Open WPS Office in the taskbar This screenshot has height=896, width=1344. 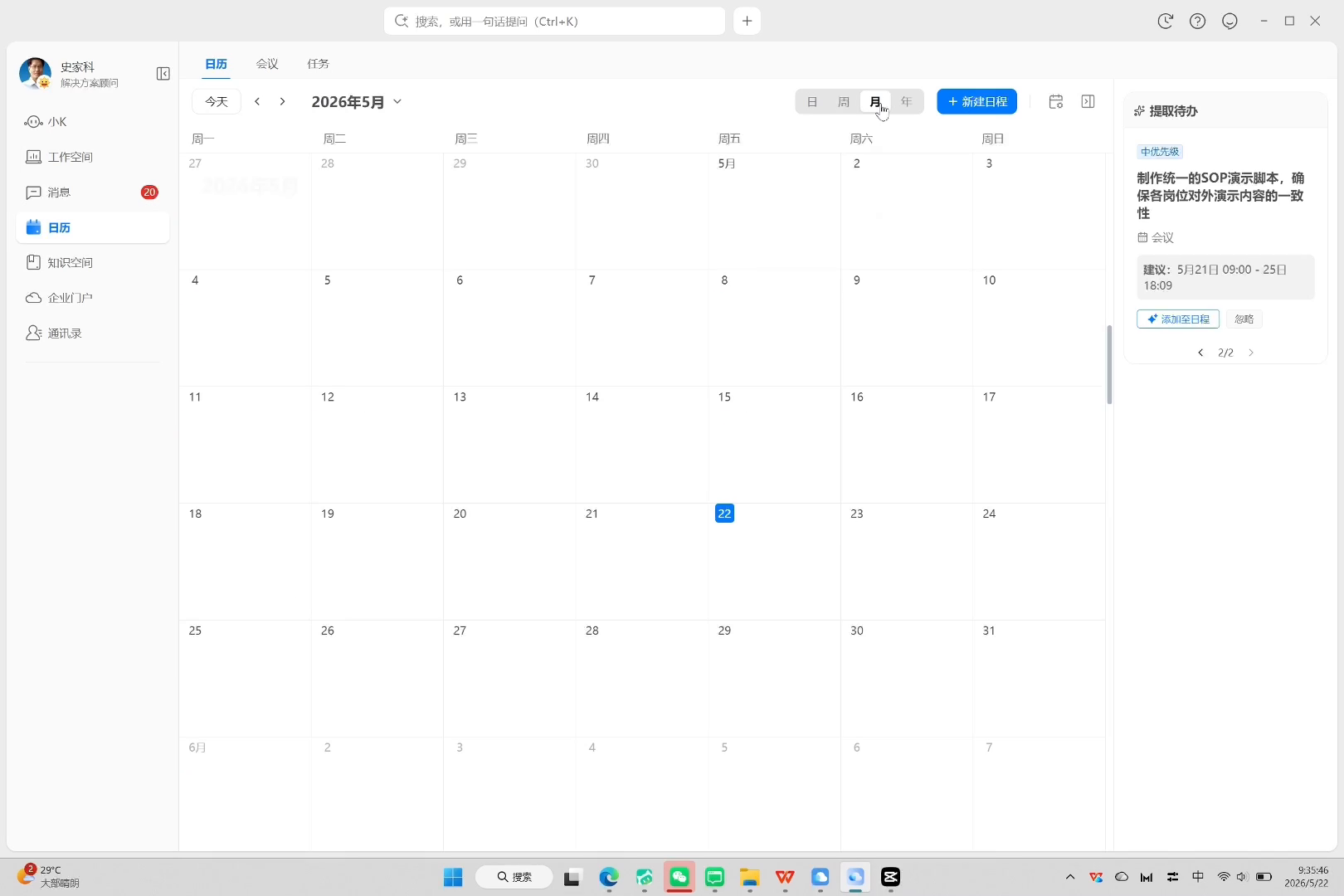pos(785,877)
